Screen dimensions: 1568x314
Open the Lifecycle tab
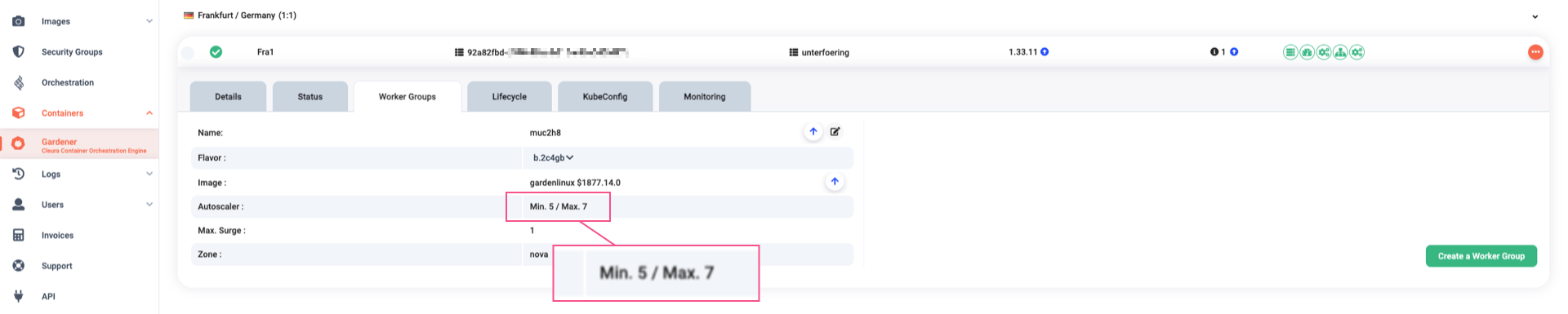[510, 96]
